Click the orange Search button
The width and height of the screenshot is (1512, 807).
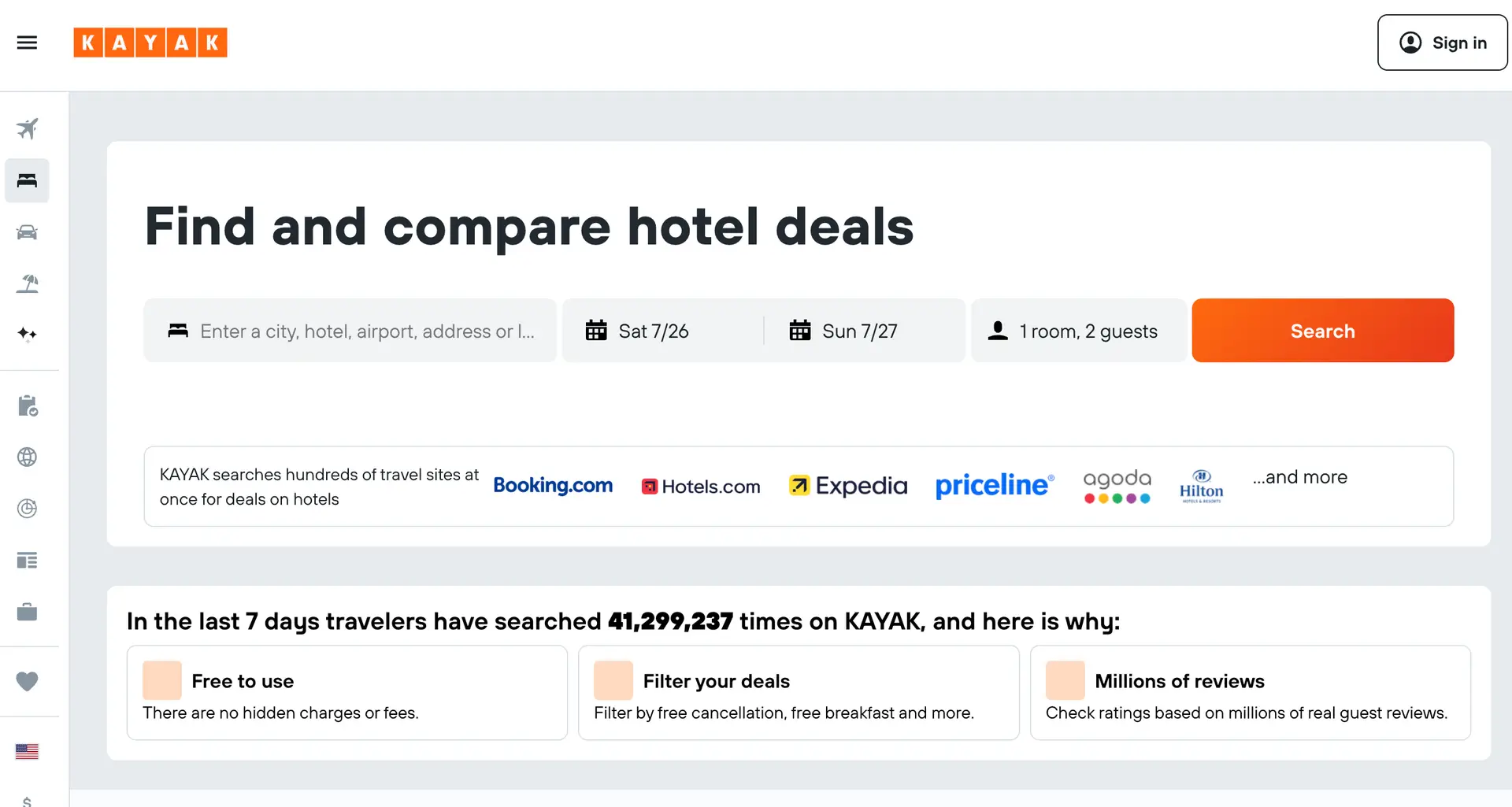1323,331
